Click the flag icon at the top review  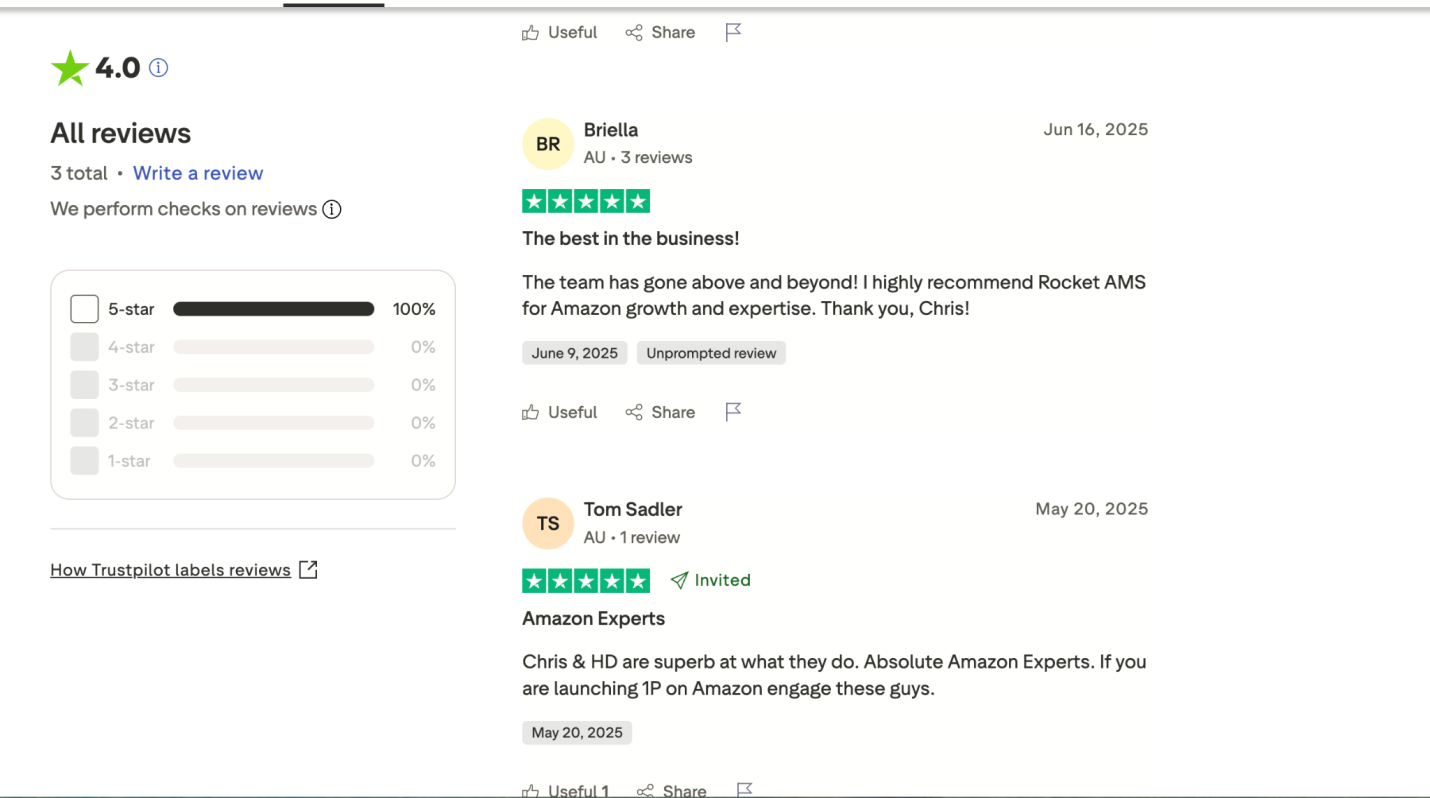coord(733,32)
